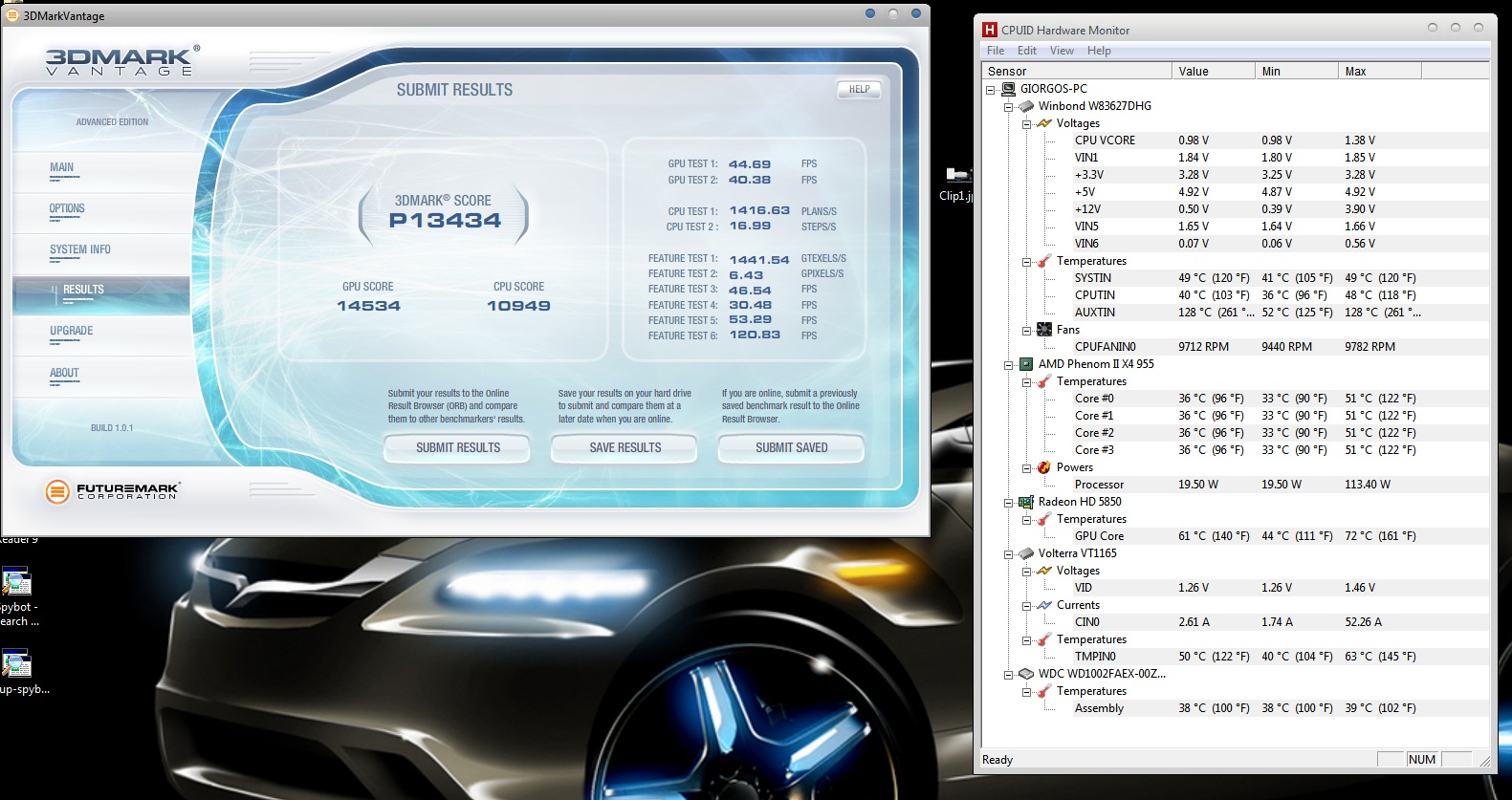Click the resize grip of Hardware Monitor
1512x800 pixels.
(x=1484, y=761)
